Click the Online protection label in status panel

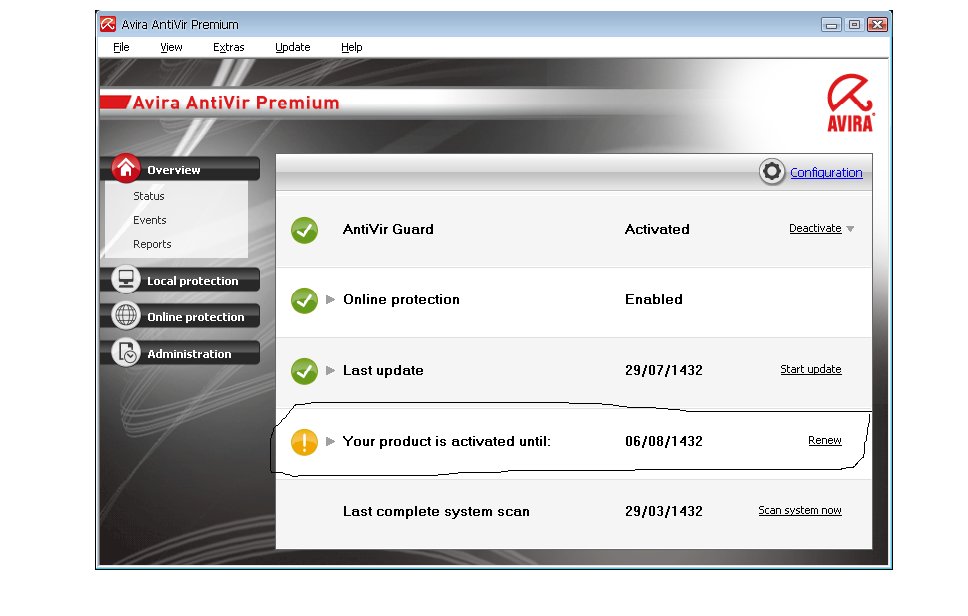[401, 299]
